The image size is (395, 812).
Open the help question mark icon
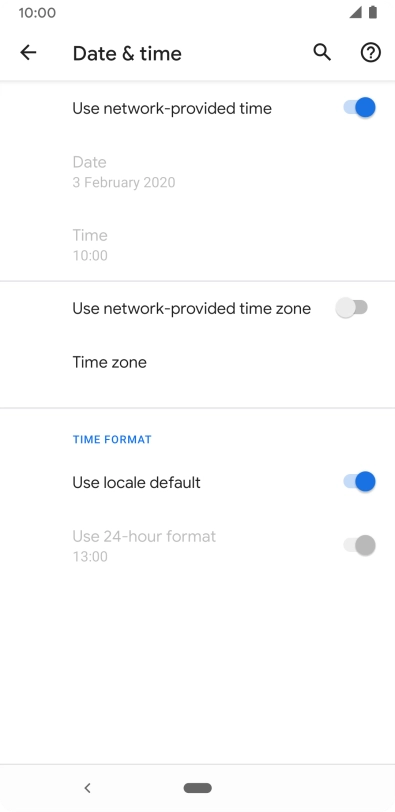coord(371,52)
